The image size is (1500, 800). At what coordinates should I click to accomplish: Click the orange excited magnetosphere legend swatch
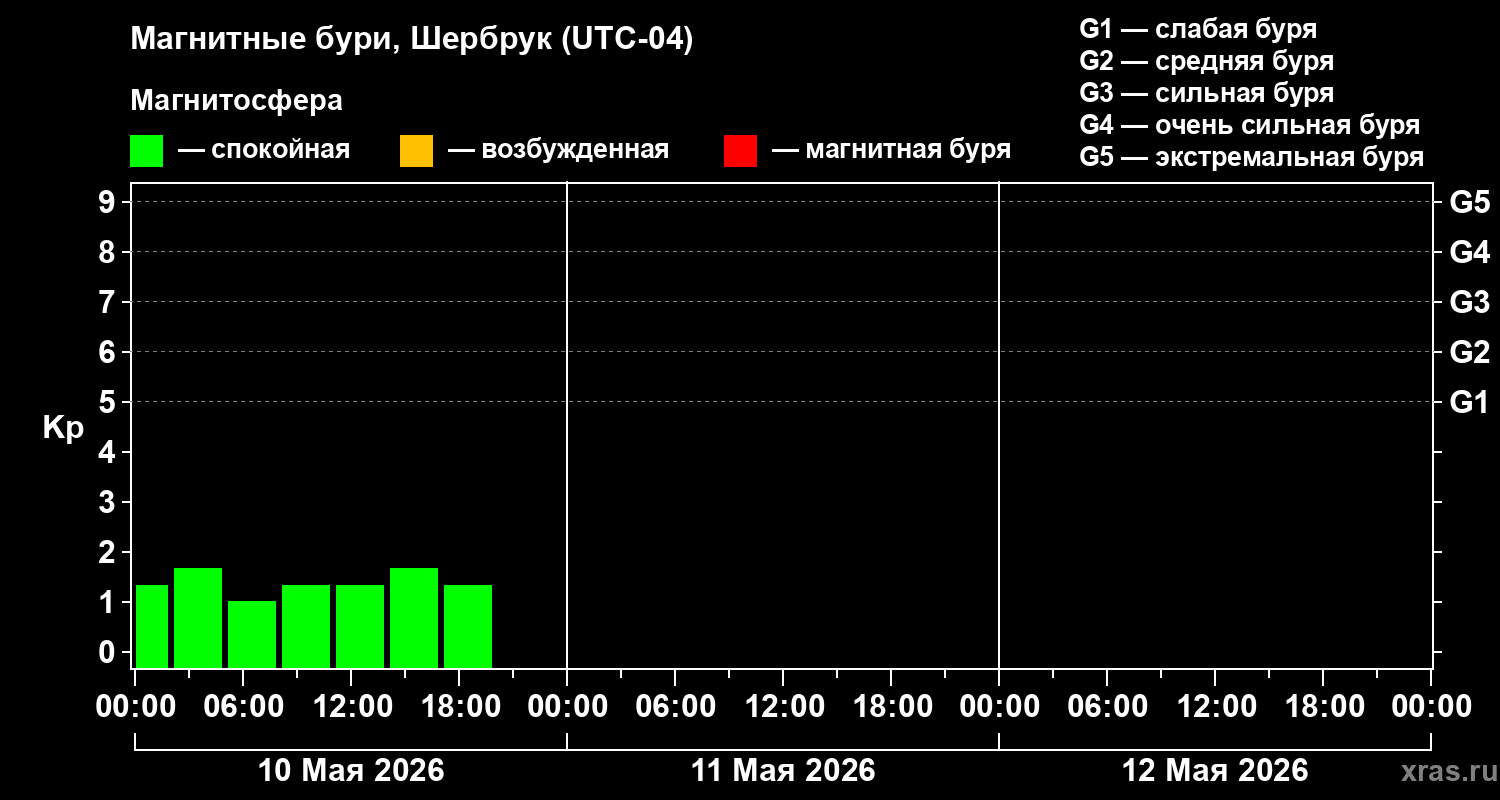click(416, 151)
